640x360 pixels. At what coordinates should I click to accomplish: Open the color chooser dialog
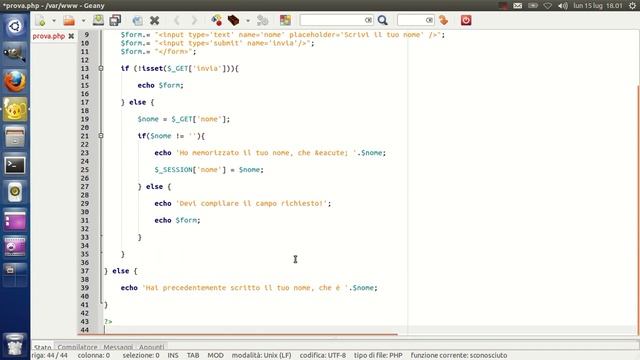(x=285, y=20)
